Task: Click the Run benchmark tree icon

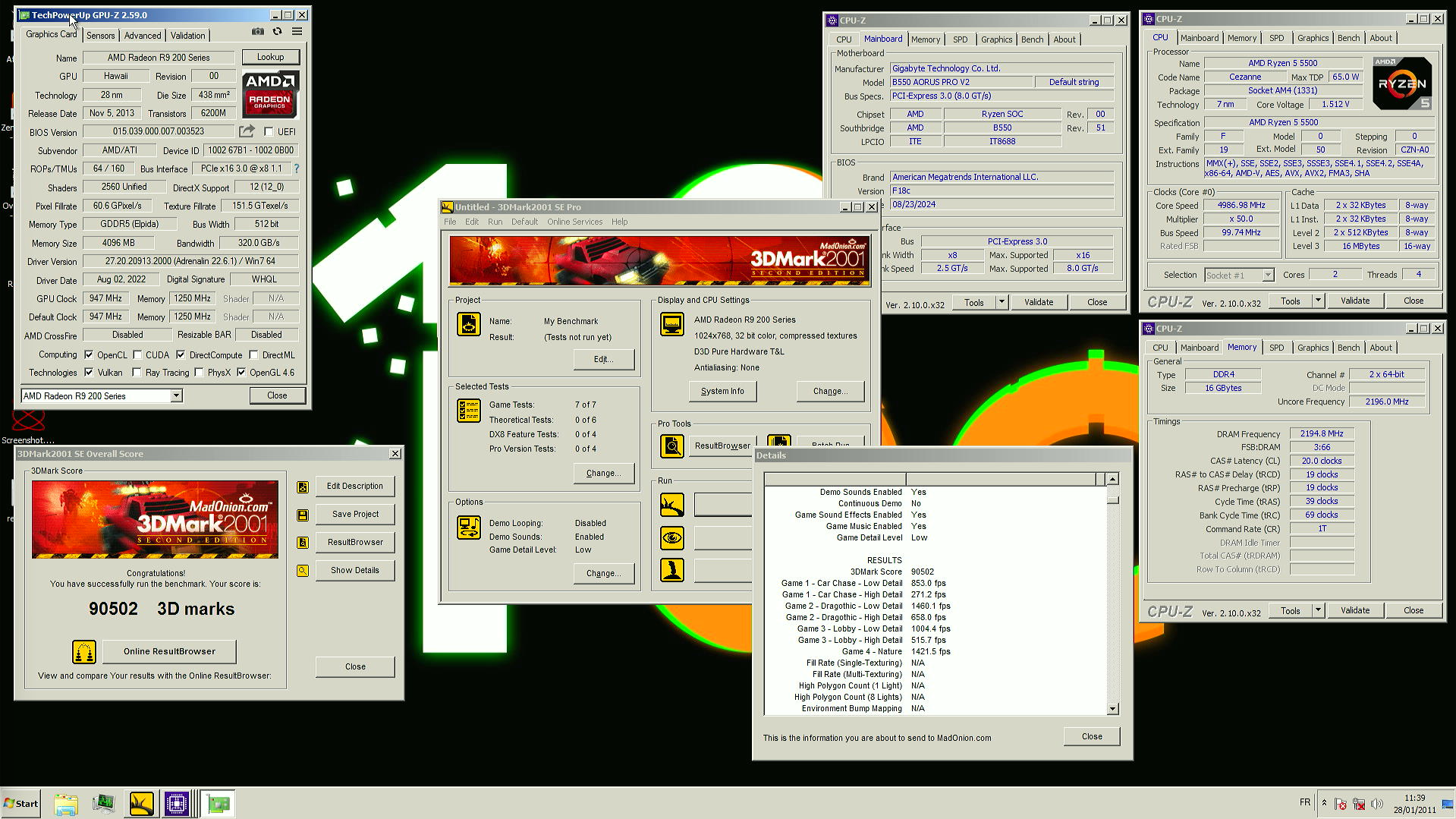Action: click(x=672, y=505)
